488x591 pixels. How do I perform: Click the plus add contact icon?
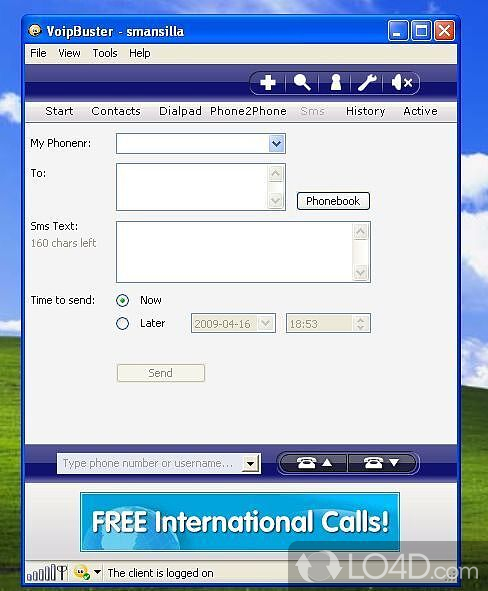pyautogui.click(x=268, y=83)
